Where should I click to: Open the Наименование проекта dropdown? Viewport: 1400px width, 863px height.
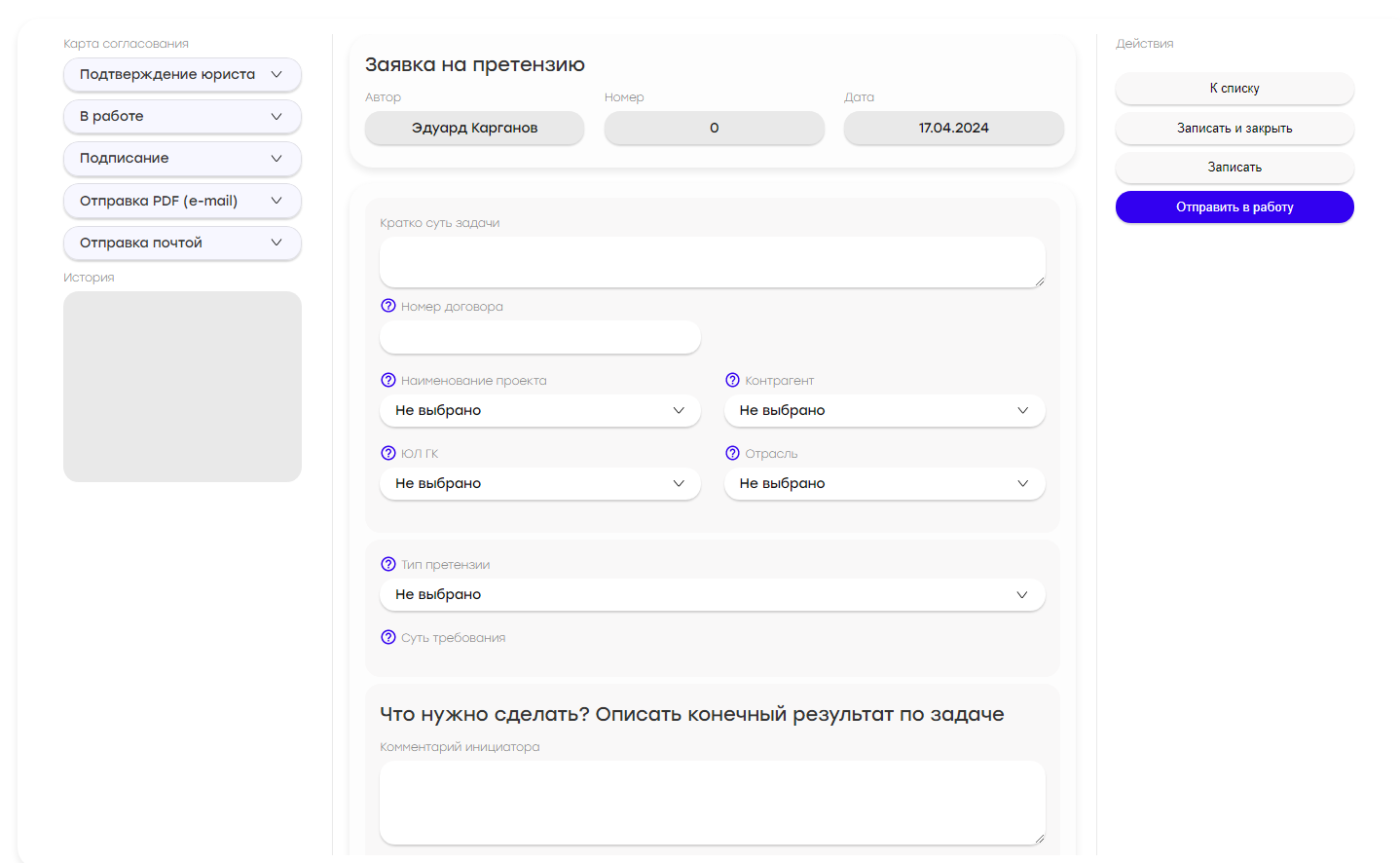click(x=539, y=411)
